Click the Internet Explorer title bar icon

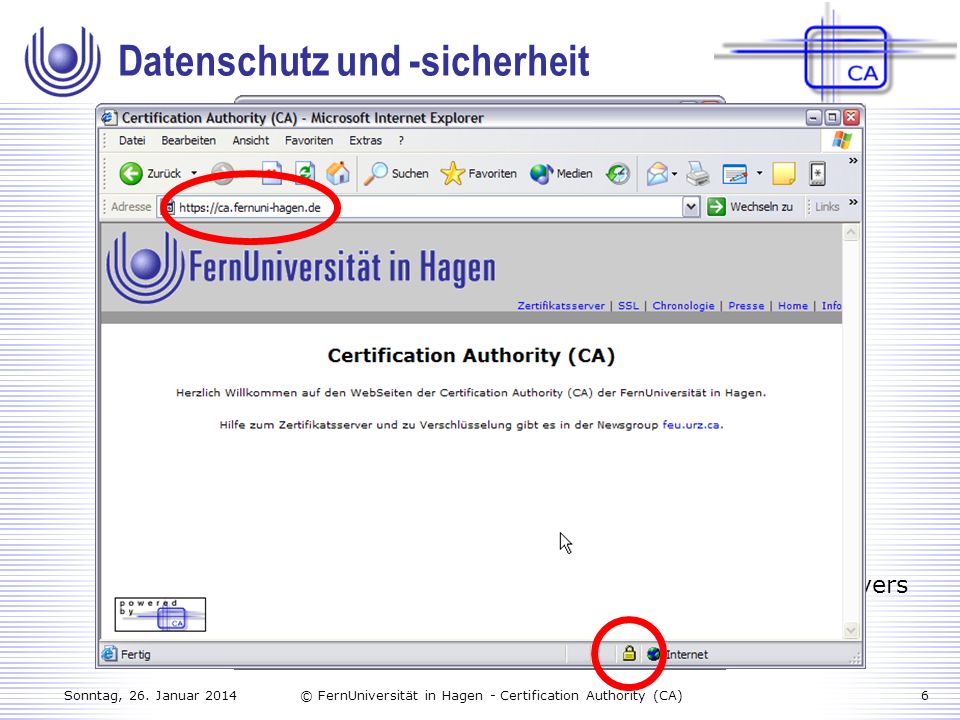click(x=109, y=118)
